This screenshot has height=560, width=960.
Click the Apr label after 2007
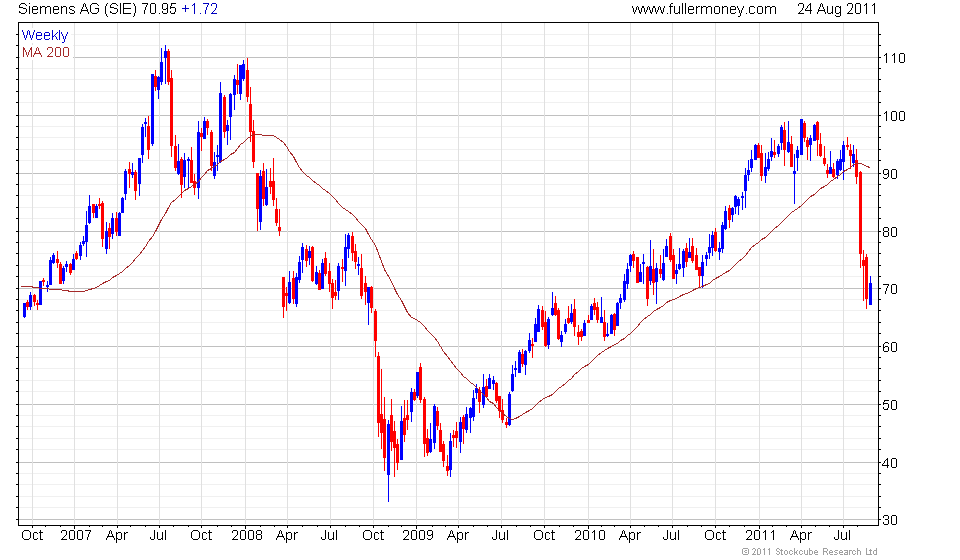116,535
